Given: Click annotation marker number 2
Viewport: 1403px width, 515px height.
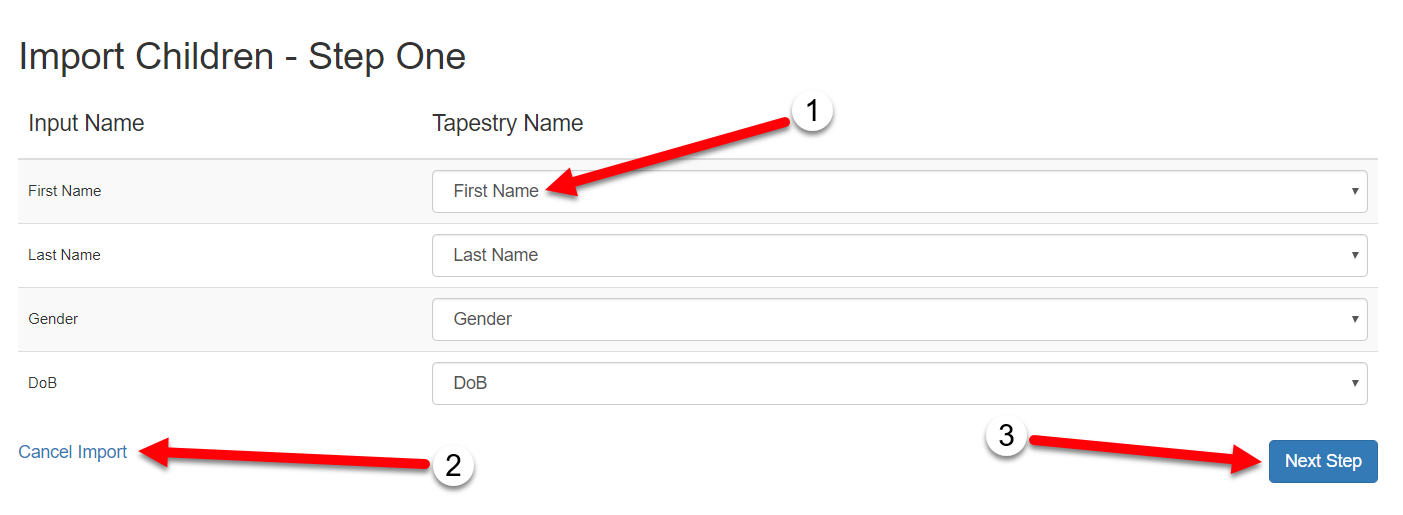Looking at the screenshot, I should 452,466.
